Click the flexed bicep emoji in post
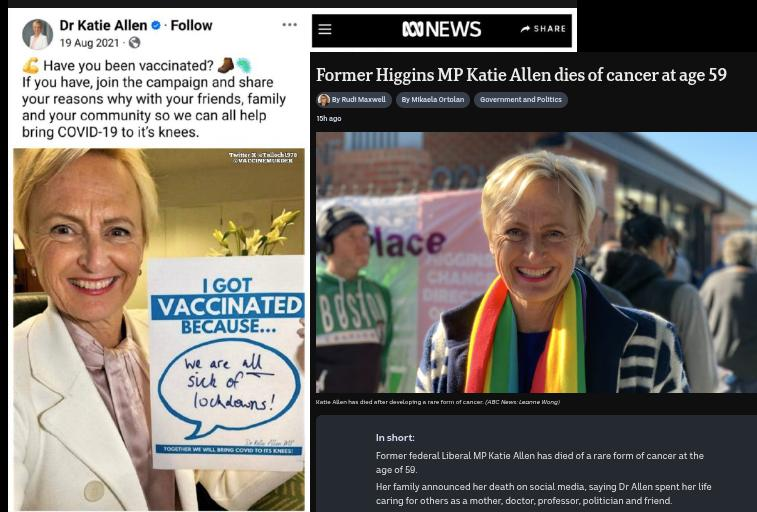The image size is (757, 512). tap(30, 65)
